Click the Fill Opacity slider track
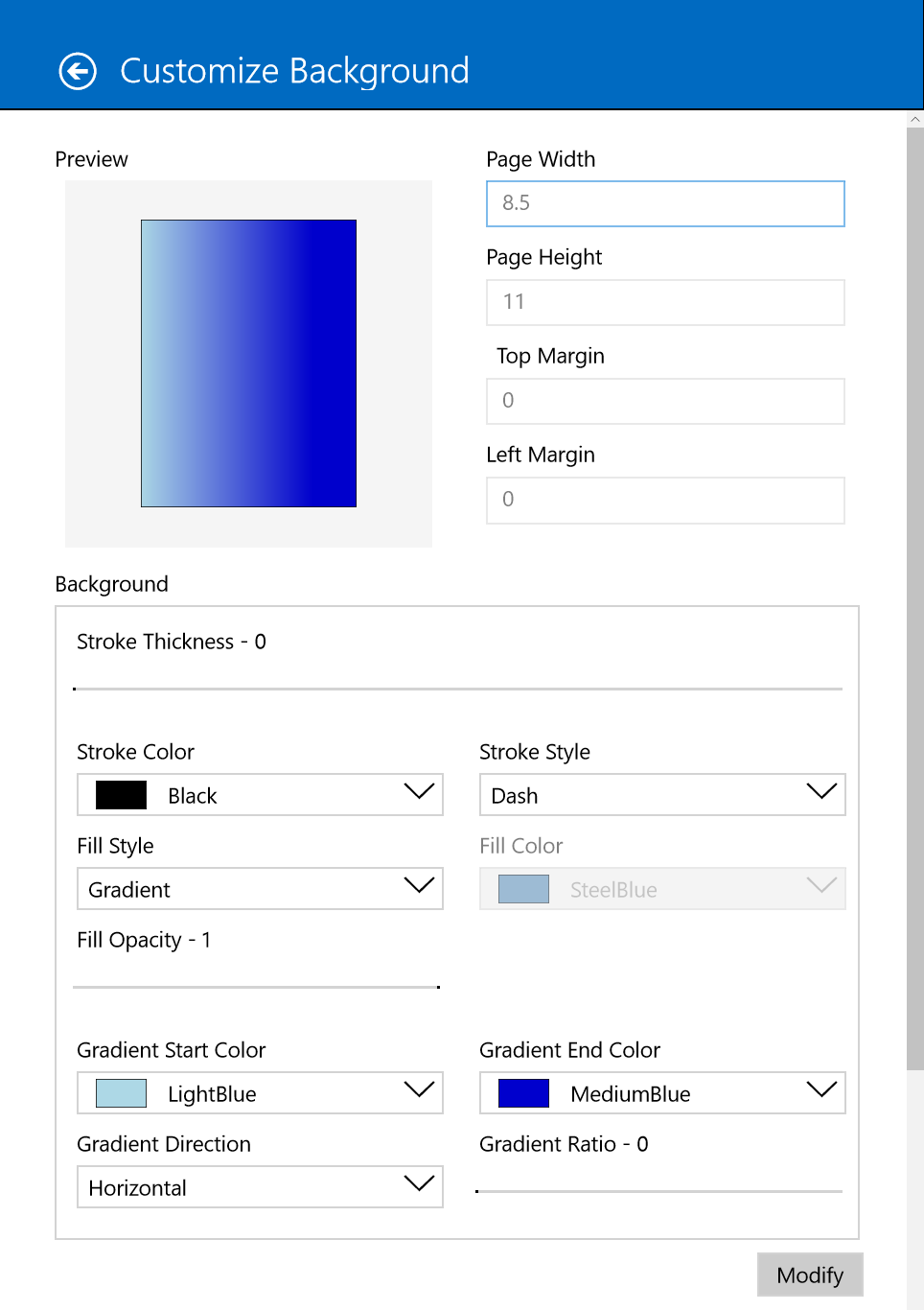Image resolution: width=924 pixels, height=1310 pixels. [257, 987]
